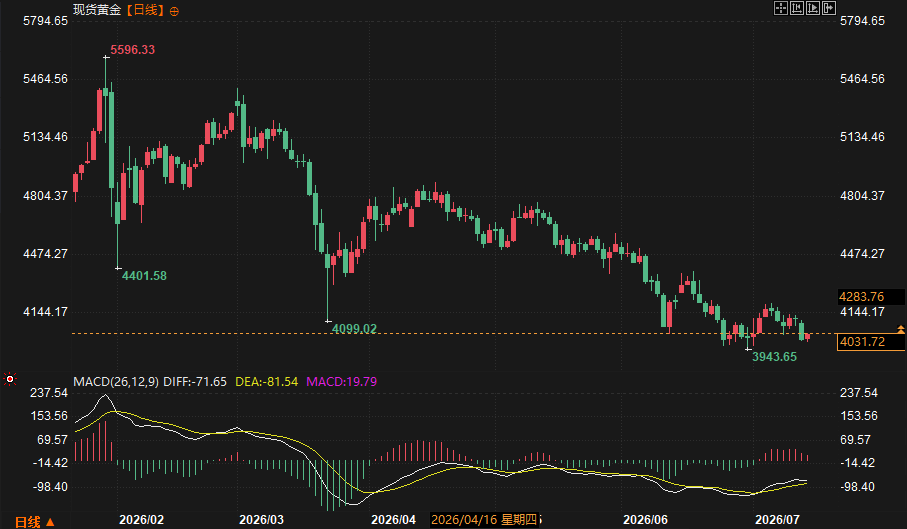Viewport: 907px width, 529px height.
Task: Click the DIFF:-71.65 value
Action: 195,382
